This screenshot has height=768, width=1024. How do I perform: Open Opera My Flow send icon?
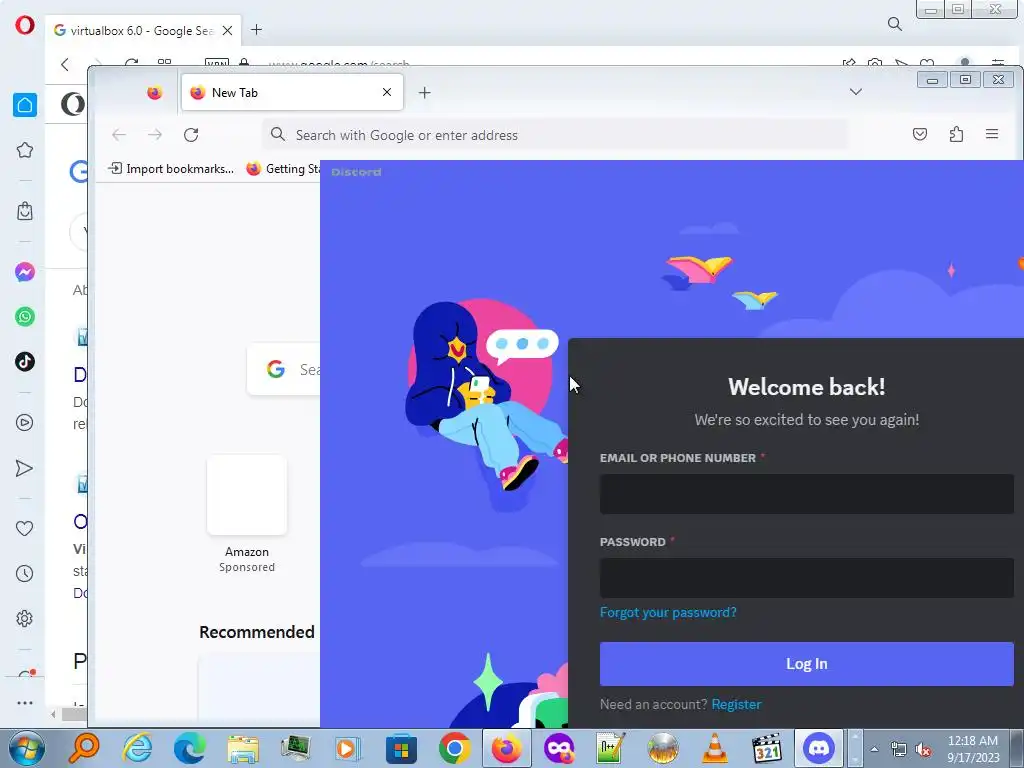coord(24,468)
